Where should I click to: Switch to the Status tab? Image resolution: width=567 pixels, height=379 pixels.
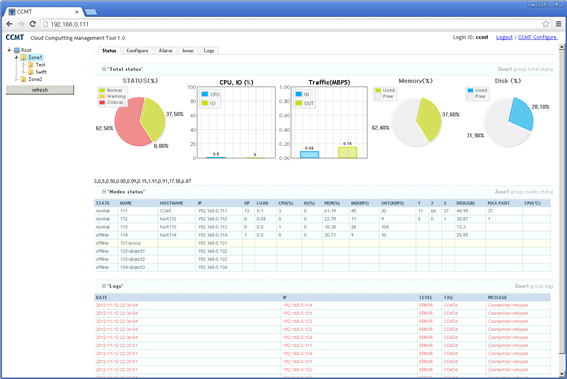pyautogui.click(x=109, y=51)
